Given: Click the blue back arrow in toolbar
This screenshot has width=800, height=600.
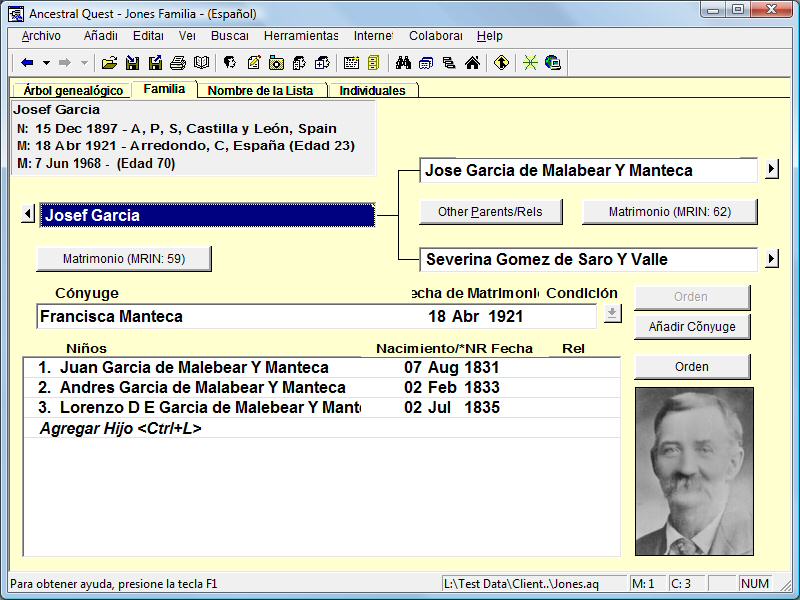Looking at the screenshot, I should tap(27, 63).
